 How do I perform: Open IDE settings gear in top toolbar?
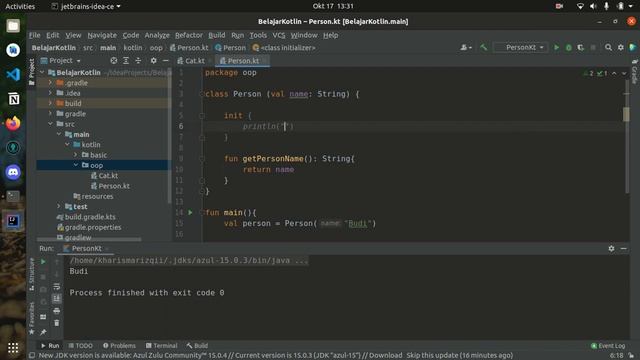[620, 48]
